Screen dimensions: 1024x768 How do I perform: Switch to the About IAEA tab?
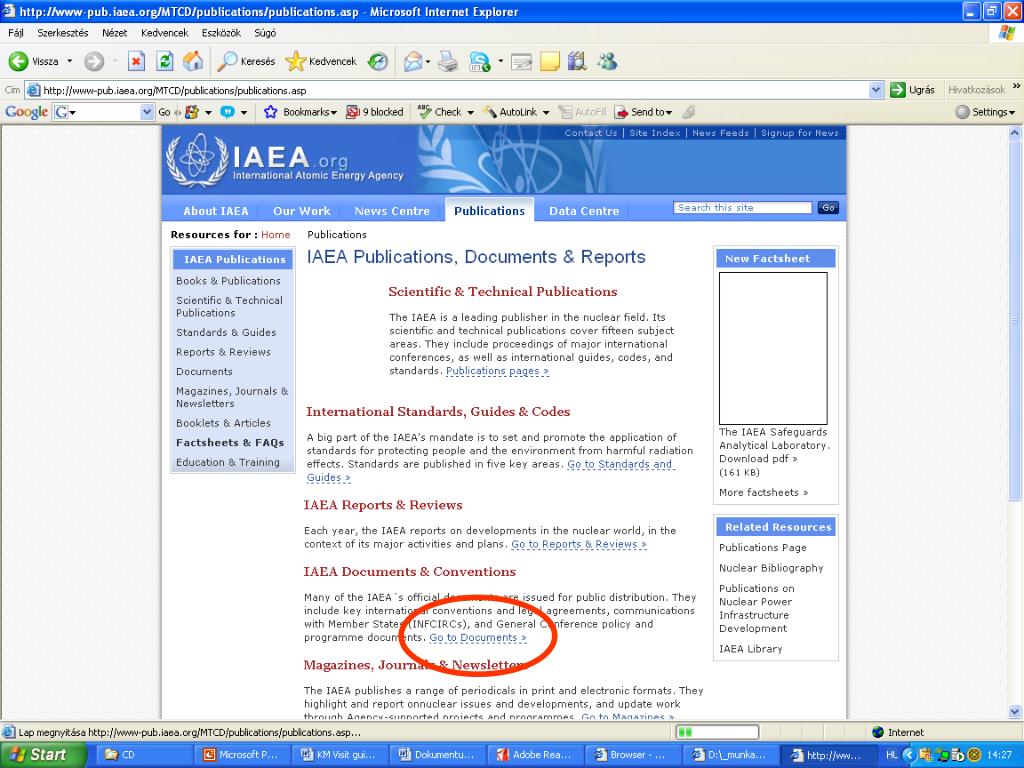[x=216, y=211]
